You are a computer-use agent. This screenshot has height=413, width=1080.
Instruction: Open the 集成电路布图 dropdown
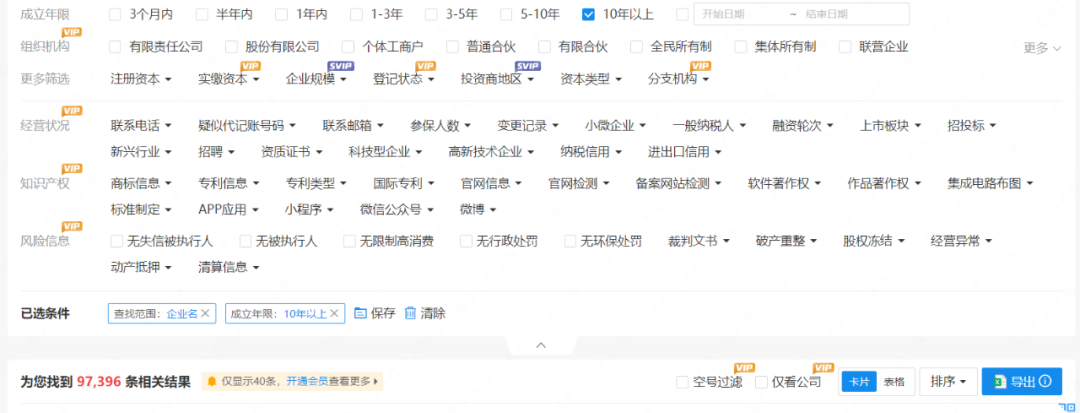[990, 184]
